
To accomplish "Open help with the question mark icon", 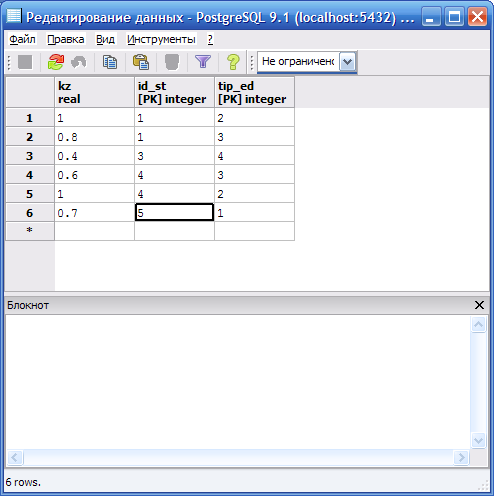I will point(233,62).
